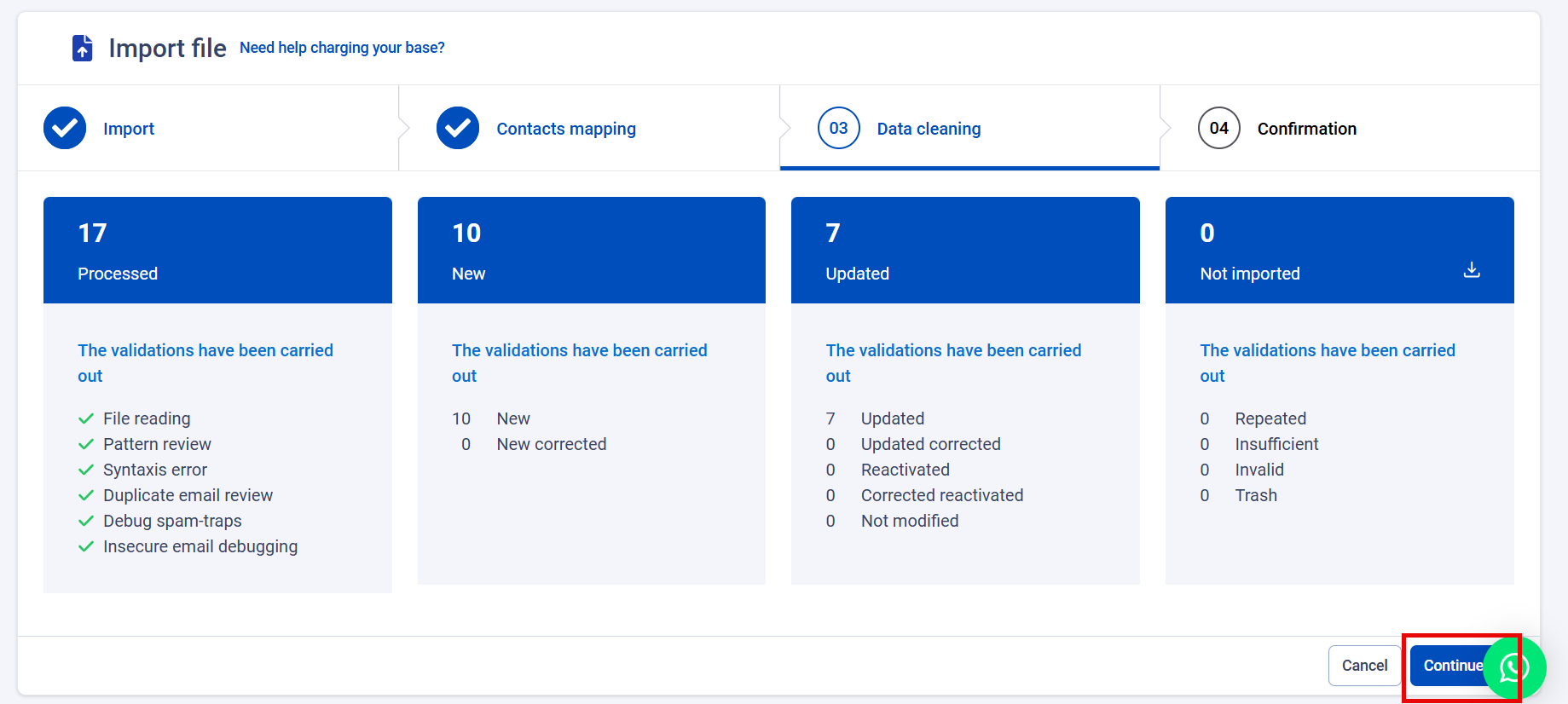Click the Insecure email debugging check mark
This screenshot has width=1568, height=704.
86,546
